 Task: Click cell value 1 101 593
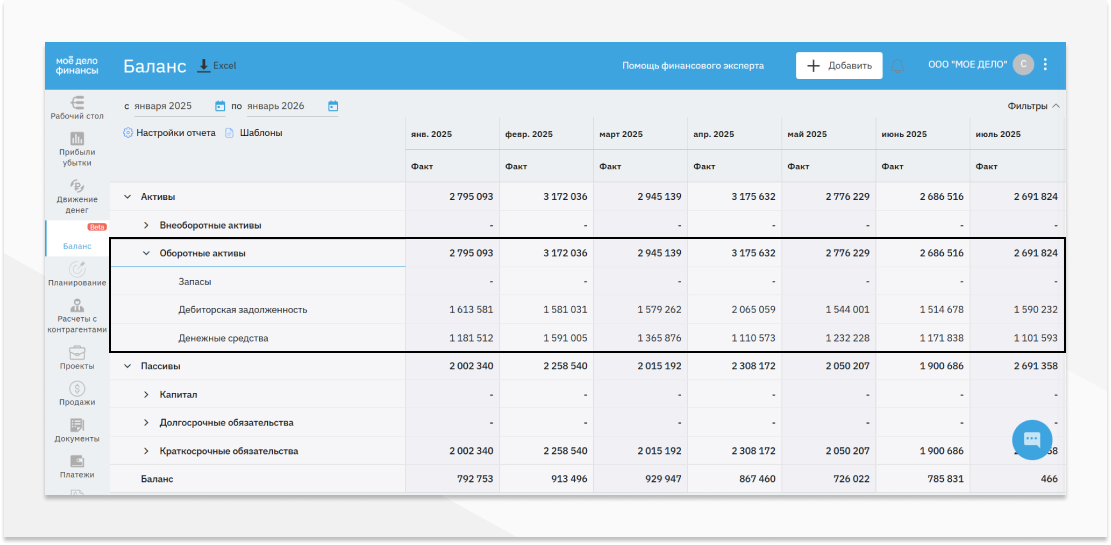point(1035,338)
